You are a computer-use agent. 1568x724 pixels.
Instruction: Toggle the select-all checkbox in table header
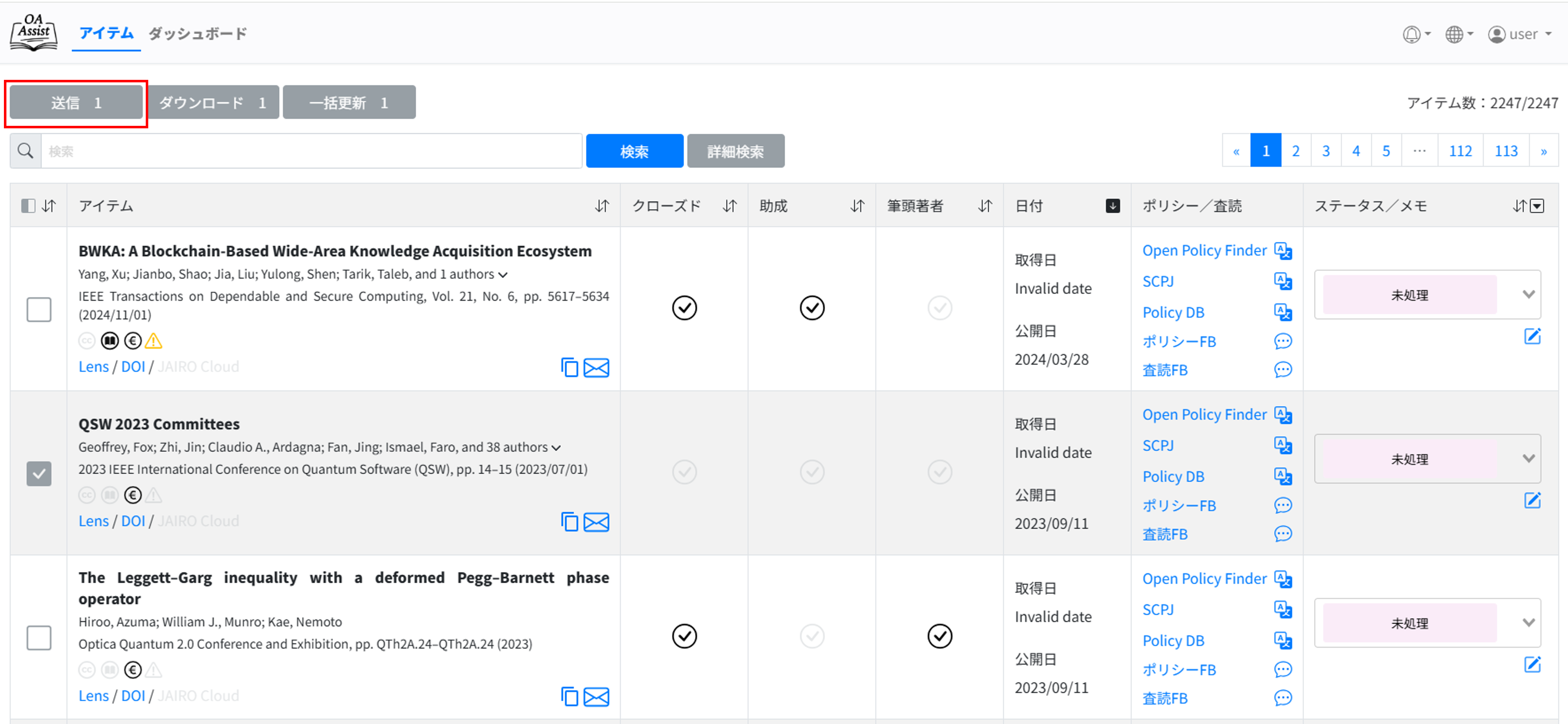(x=28, y=206)
